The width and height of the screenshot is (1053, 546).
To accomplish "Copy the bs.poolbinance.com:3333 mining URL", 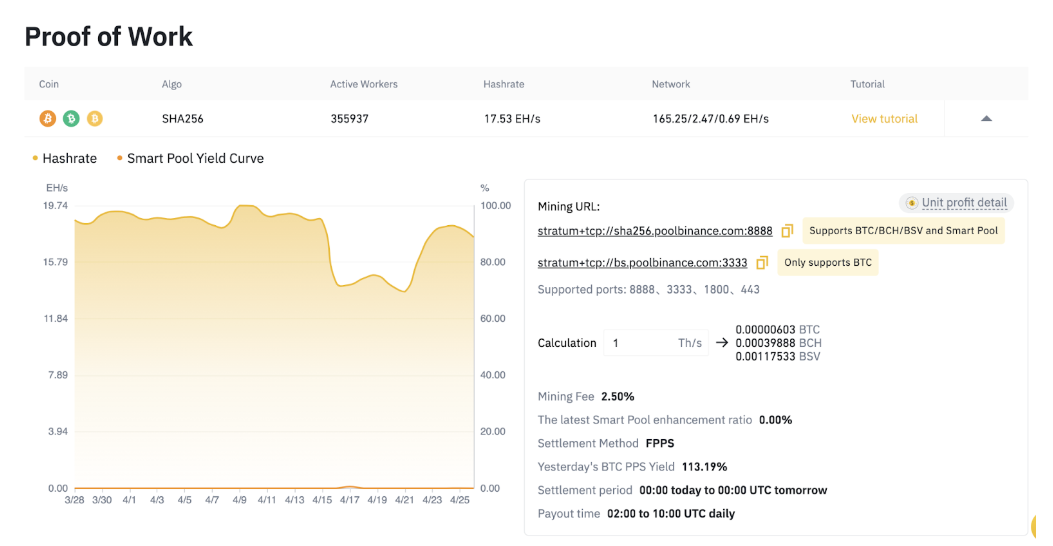I will coord(762,263).
